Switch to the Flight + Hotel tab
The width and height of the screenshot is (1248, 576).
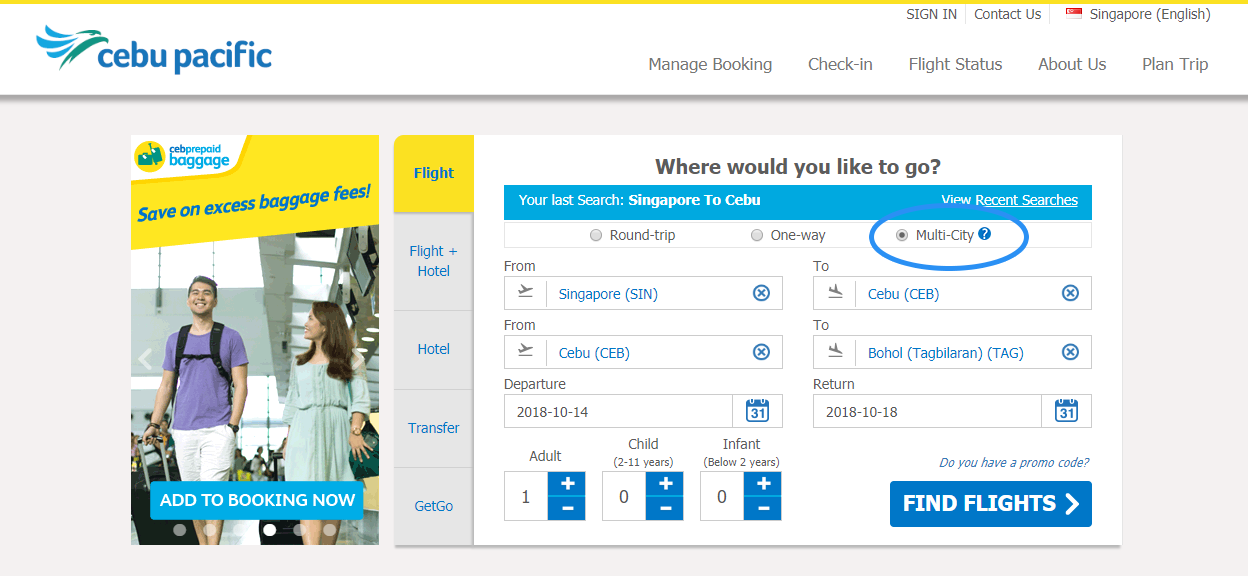click(x=433, y=261)
